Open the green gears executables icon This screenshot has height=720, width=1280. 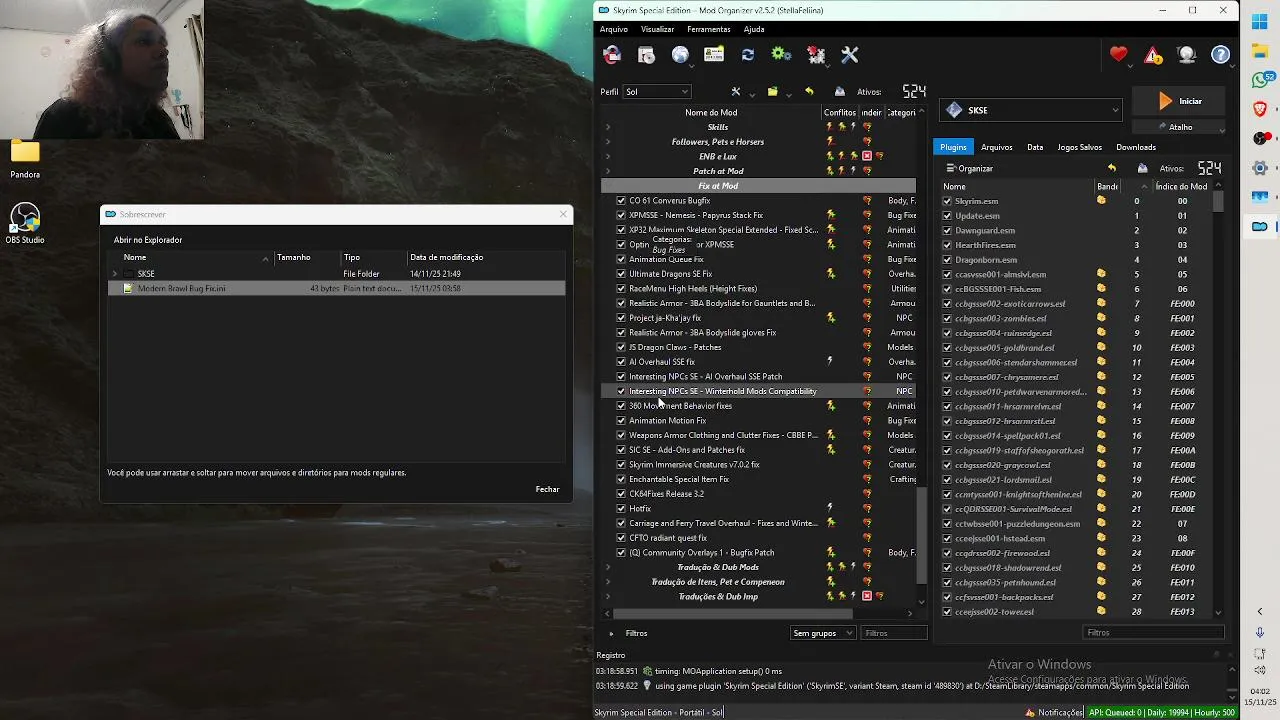pos(781,55)
